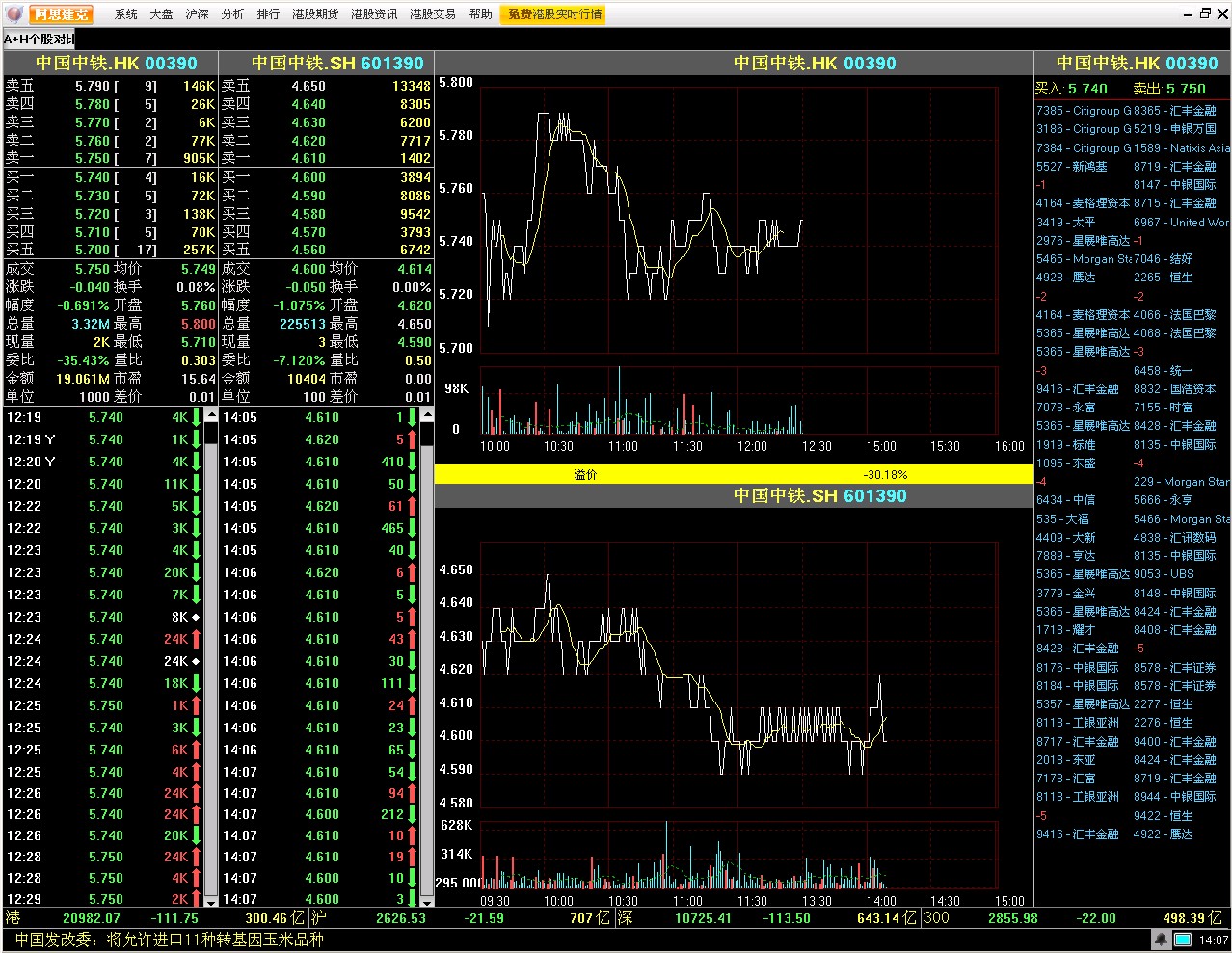The width and height of the screenshot is (1232, 953).
Task: Click the 12:19 Y trade row
Action: click(102, 439)
